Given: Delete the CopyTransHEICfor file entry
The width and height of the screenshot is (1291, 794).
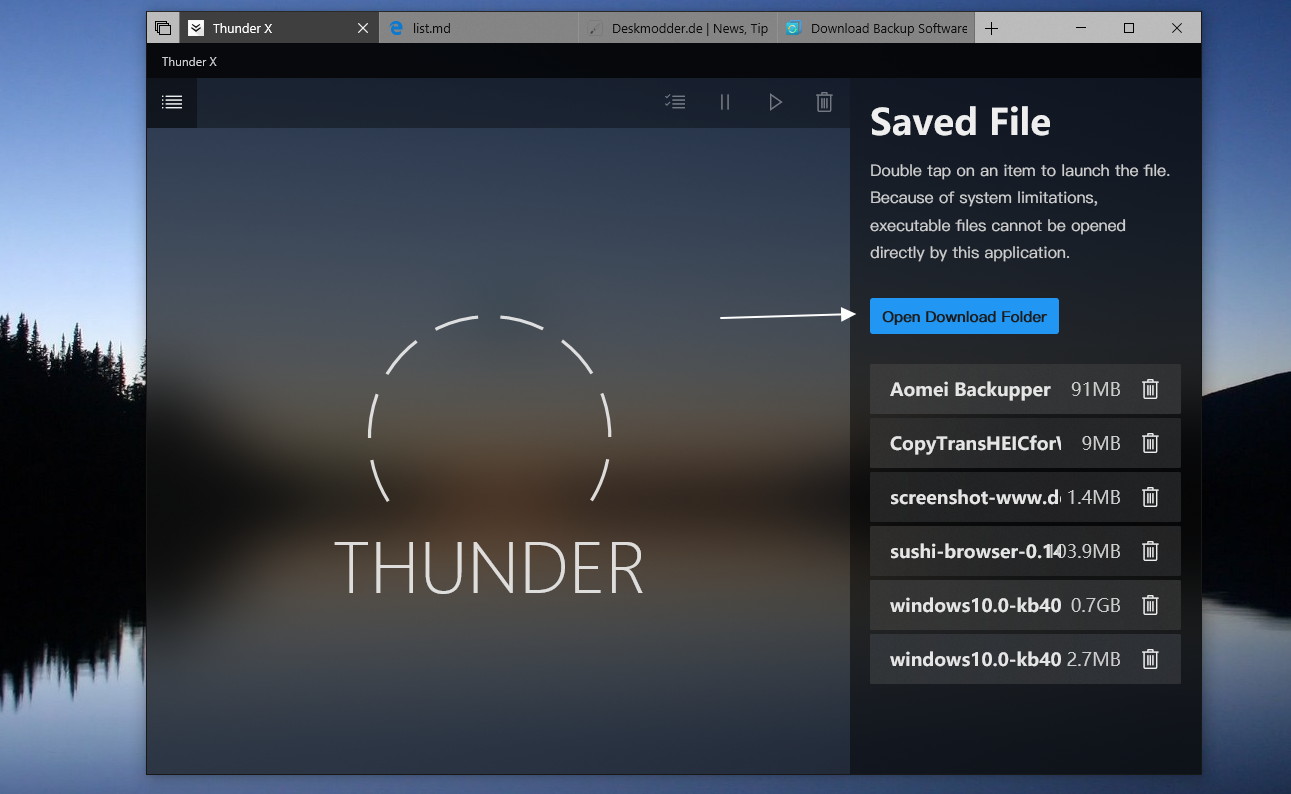Looking at the screenshot, I should pos(1150,443).
